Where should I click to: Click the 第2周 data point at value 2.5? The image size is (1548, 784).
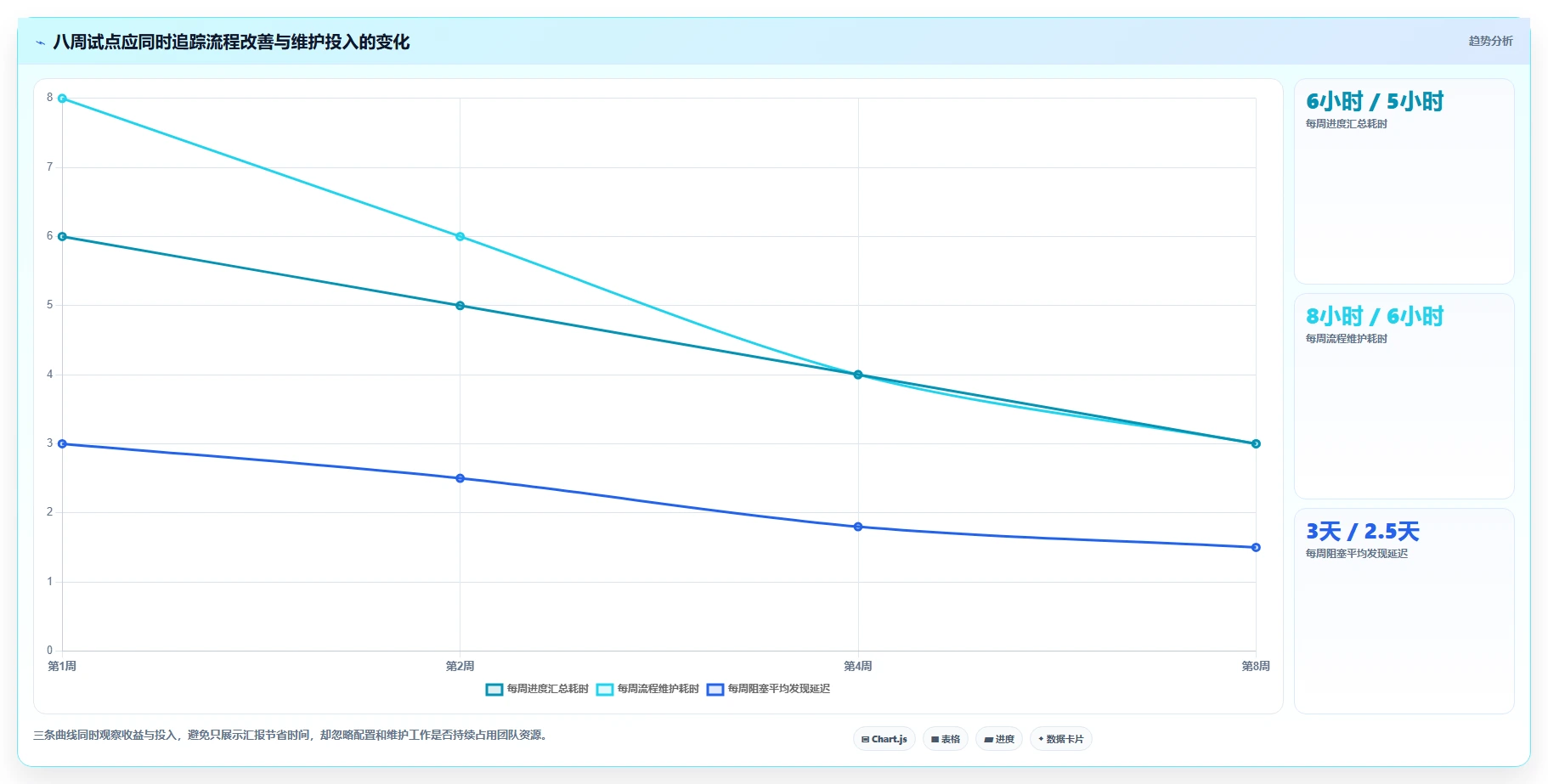click(x=460, y=478)
